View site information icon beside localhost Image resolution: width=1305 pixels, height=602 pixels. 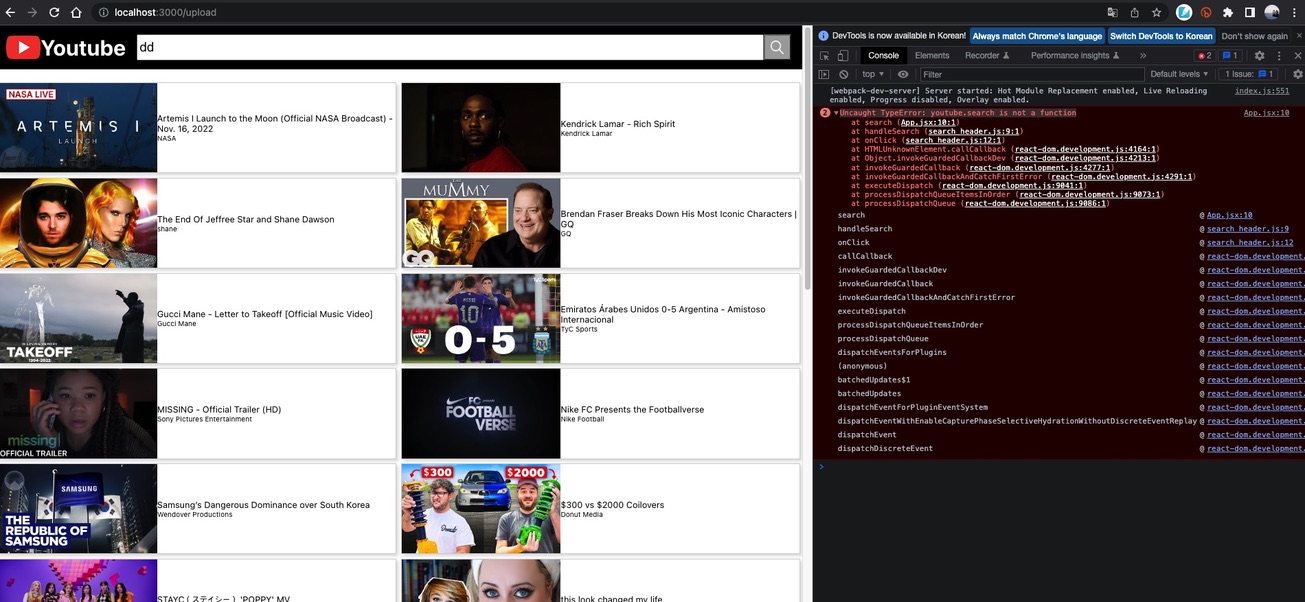pyautogui.click(x=103, y=12)
